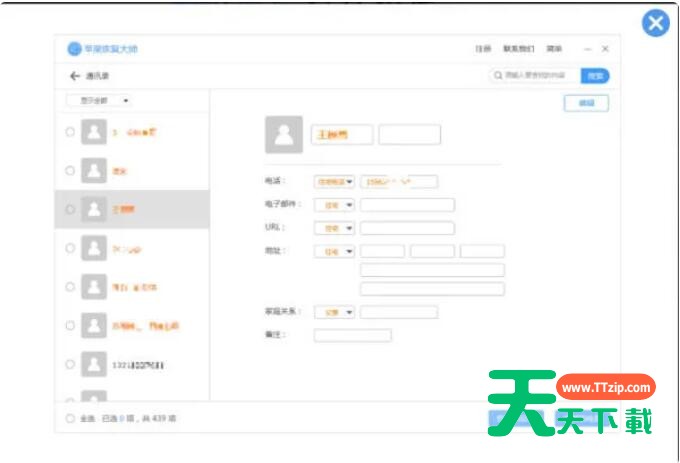Screen dimensions: 680x463
Task: Toggle the select-all option at bottom
Action: [70, 418]
